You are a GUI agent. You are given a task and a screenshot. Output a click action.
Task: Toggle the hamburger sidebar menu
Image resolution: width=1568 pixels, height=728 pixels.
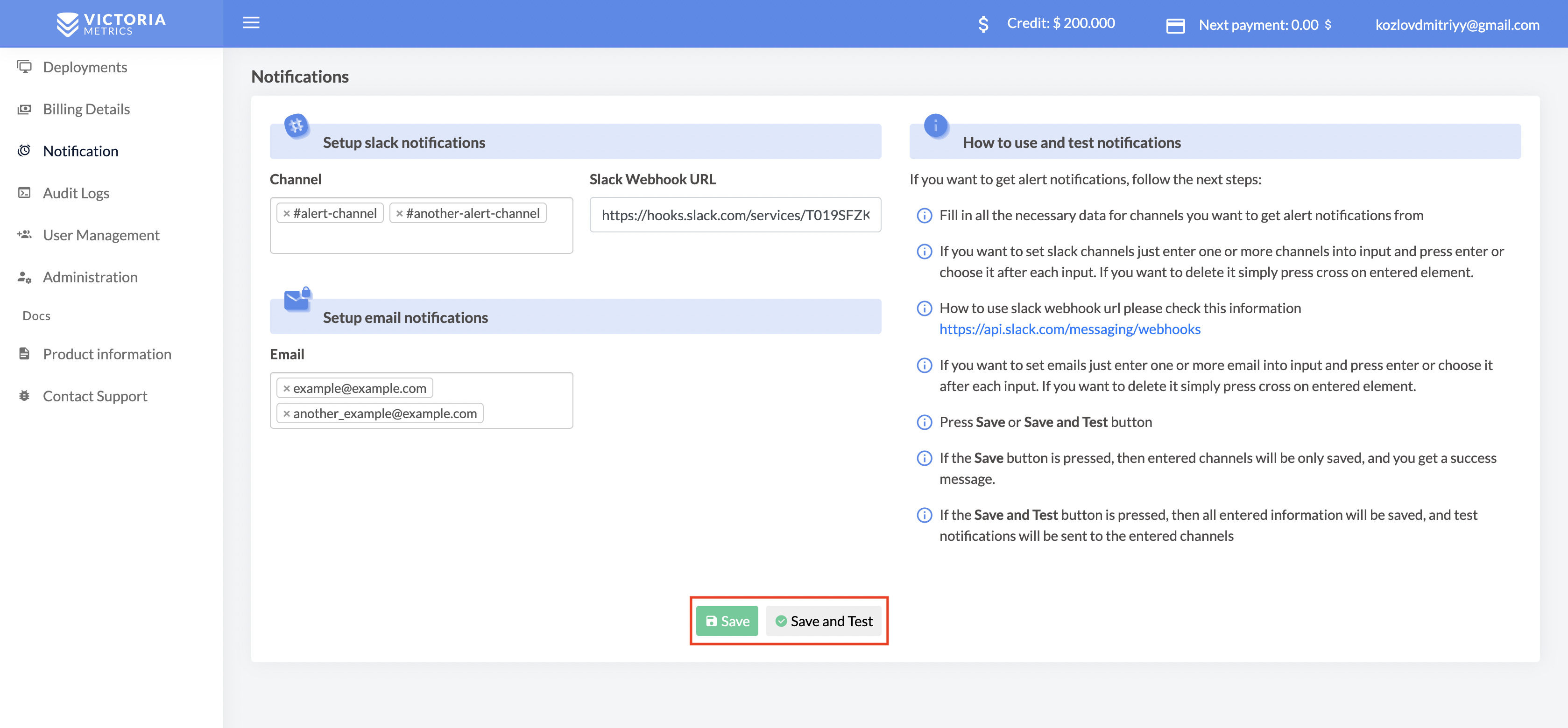pyautogui.click(x=251, y=23)
